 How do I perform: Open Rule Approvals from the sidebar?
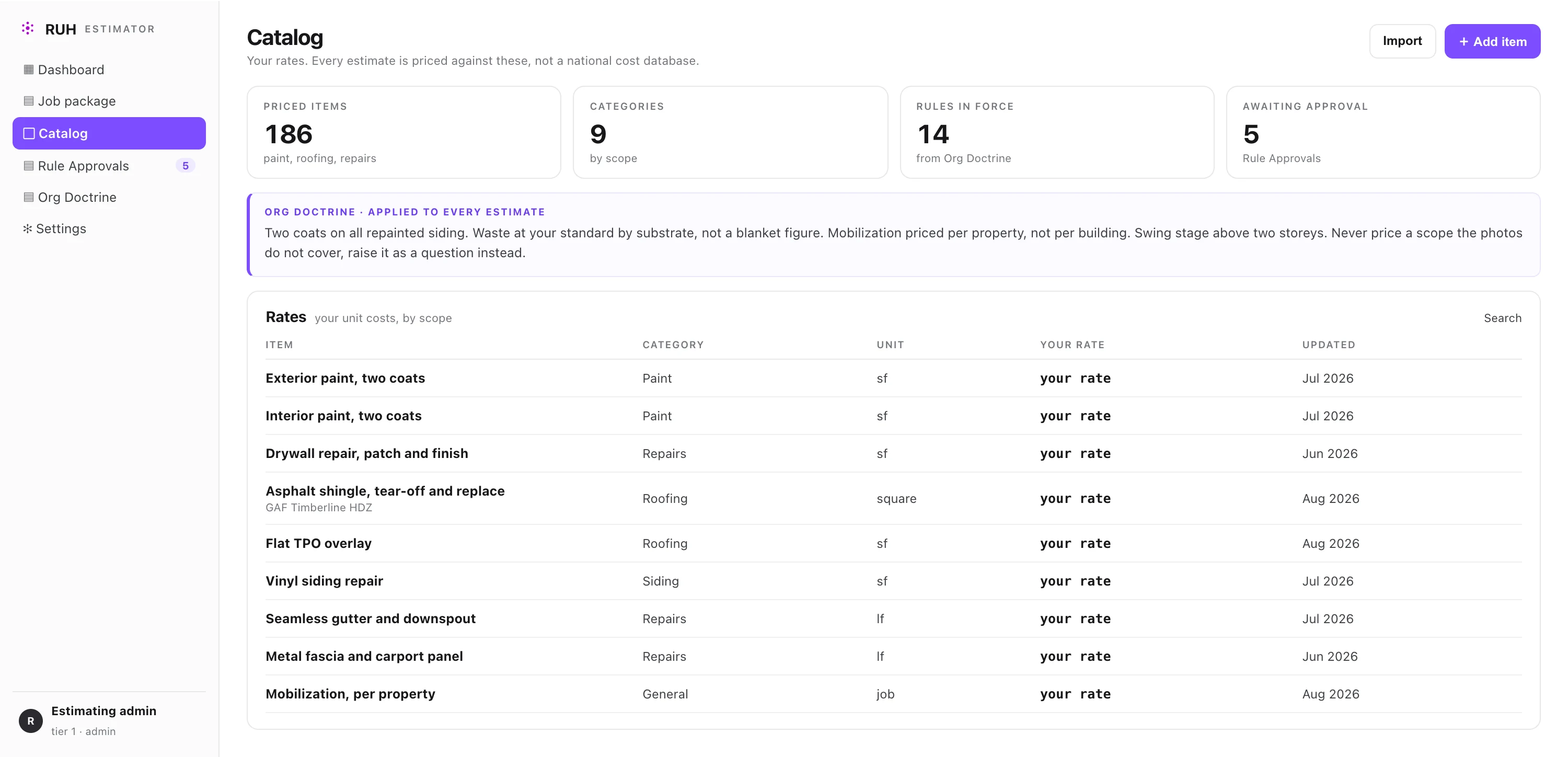tap(109, 166)
